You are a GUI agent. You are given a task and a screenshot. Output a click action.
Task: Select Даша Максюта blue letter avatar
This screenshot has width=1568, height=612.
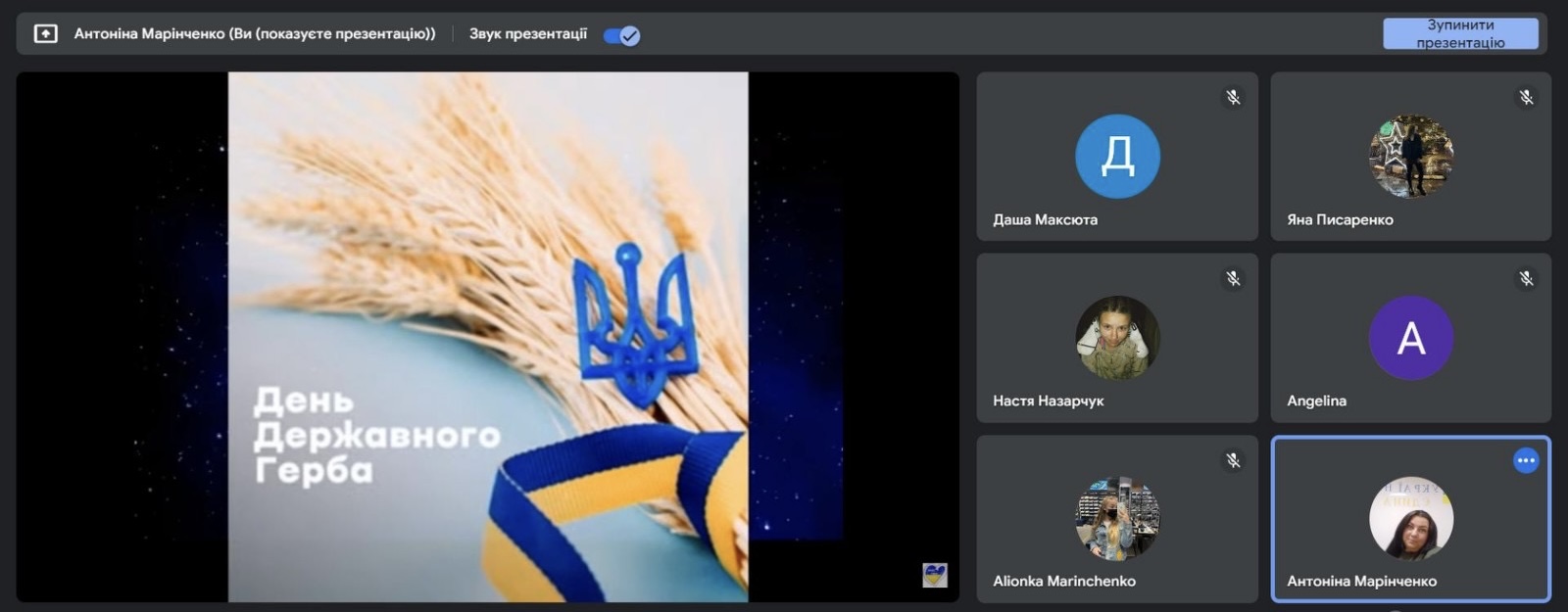(x=1117, y=157)
